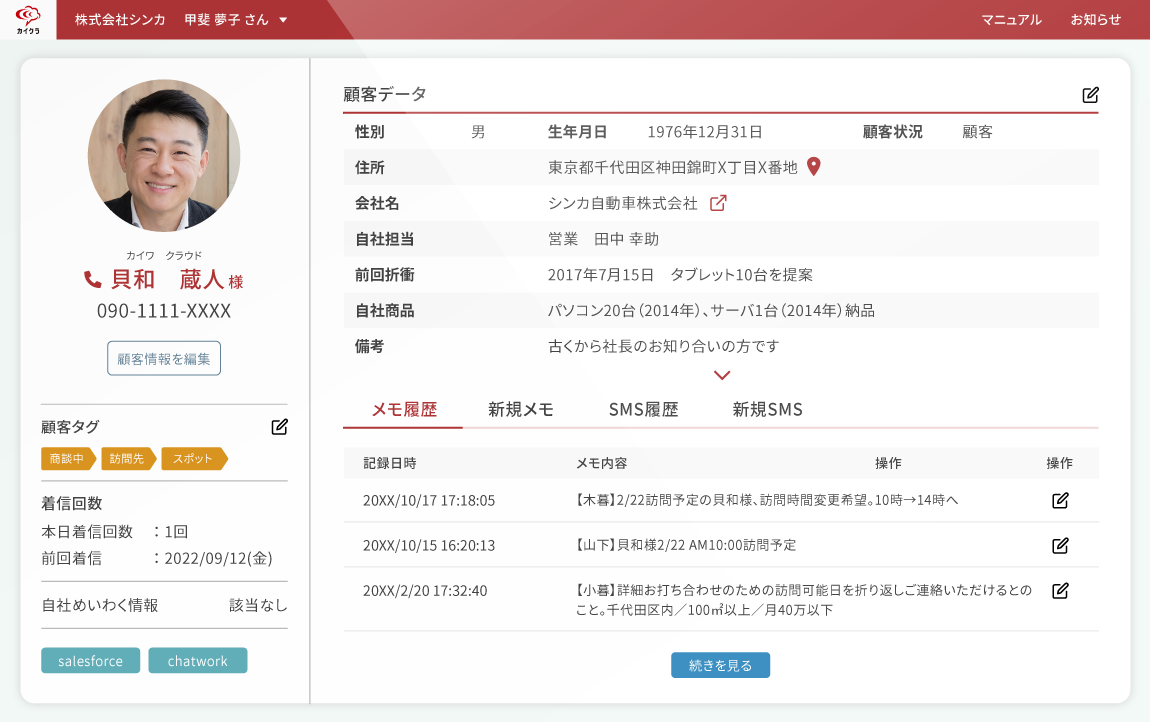Edit the memo dated 20XX/10/17

[x=1060, y=500]
